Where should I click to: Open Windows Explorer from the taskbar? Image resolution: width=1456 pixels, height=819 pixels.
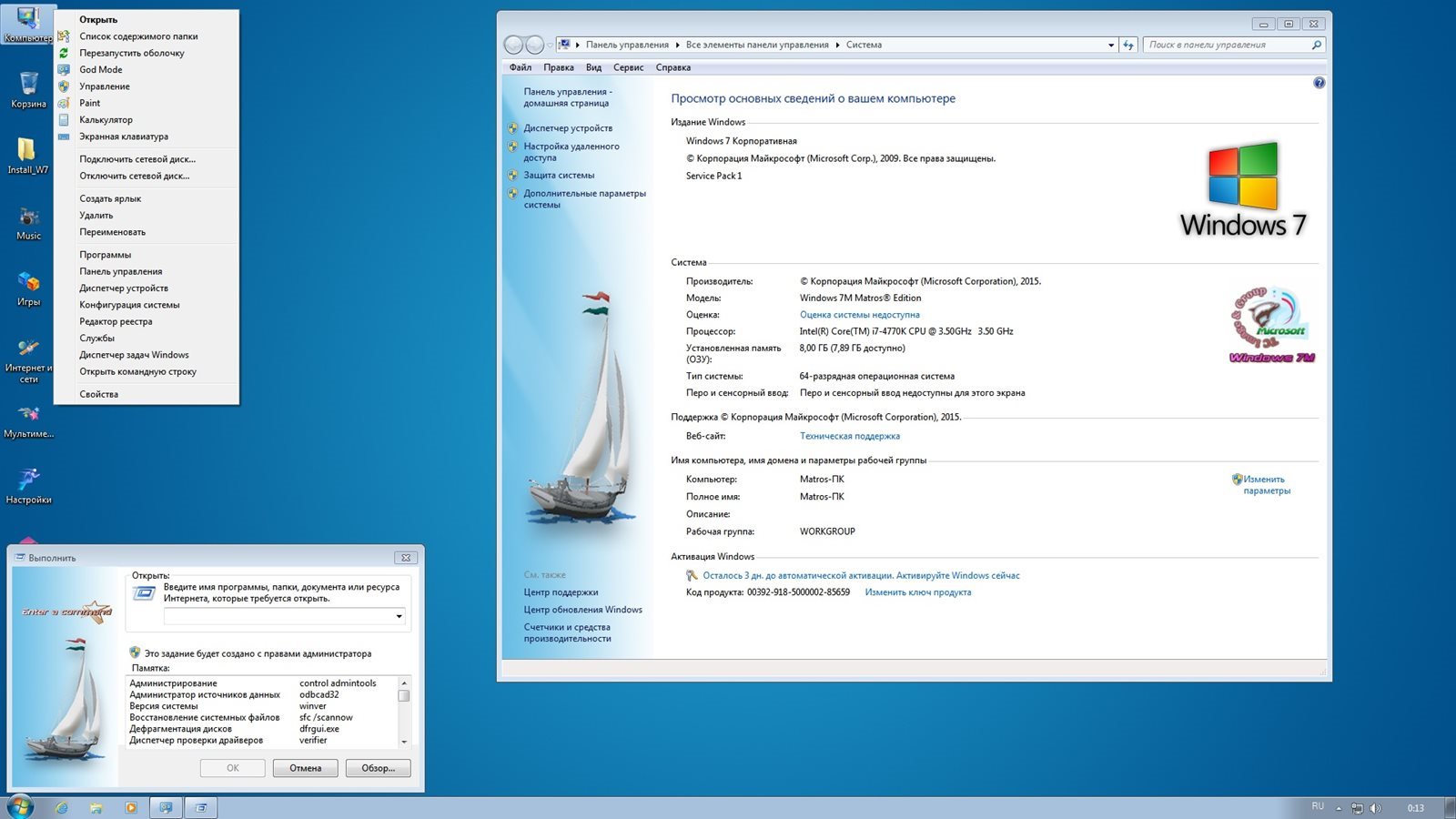96,807
